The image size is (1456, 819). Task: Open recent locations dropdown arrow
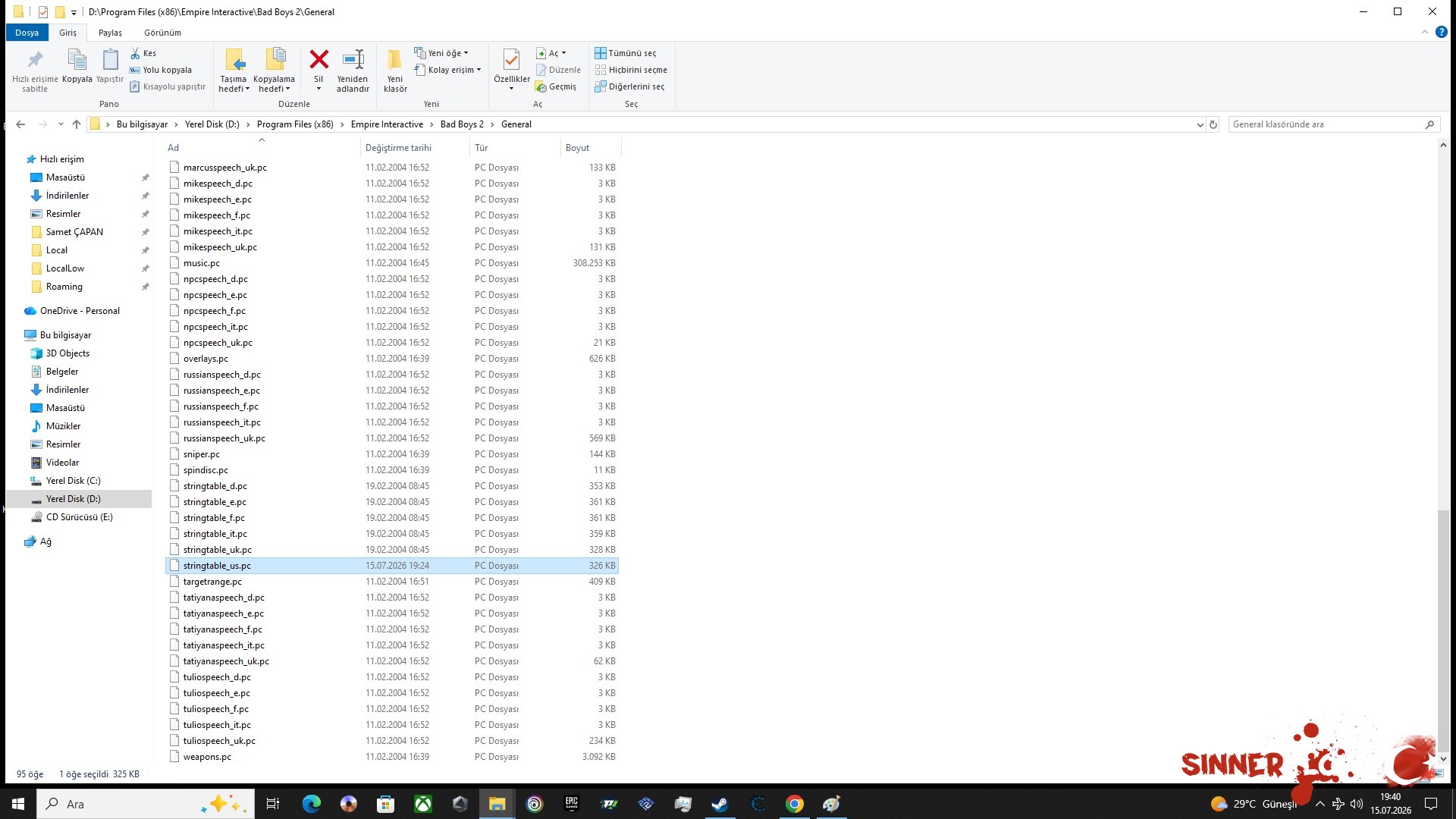coord(61,124)
